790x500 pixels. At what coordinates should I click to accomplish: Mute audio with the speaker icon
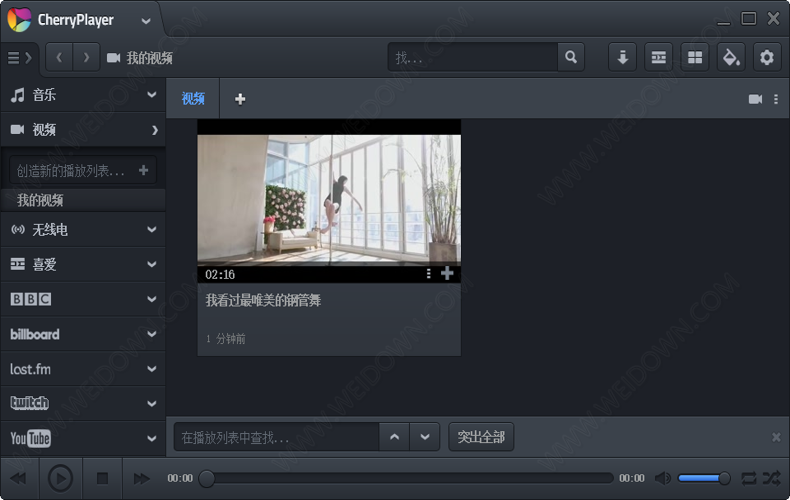[x=662, y=478]
